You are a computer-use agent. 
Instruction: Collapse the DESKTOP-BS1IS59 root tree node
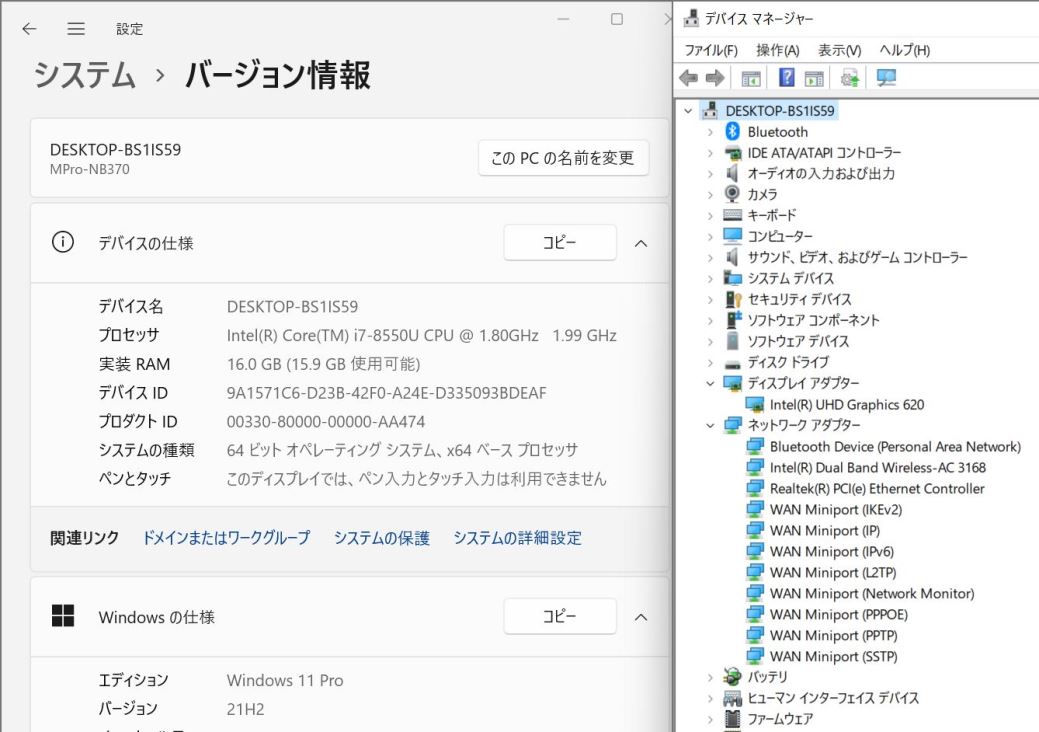click(x=688, y=111)
